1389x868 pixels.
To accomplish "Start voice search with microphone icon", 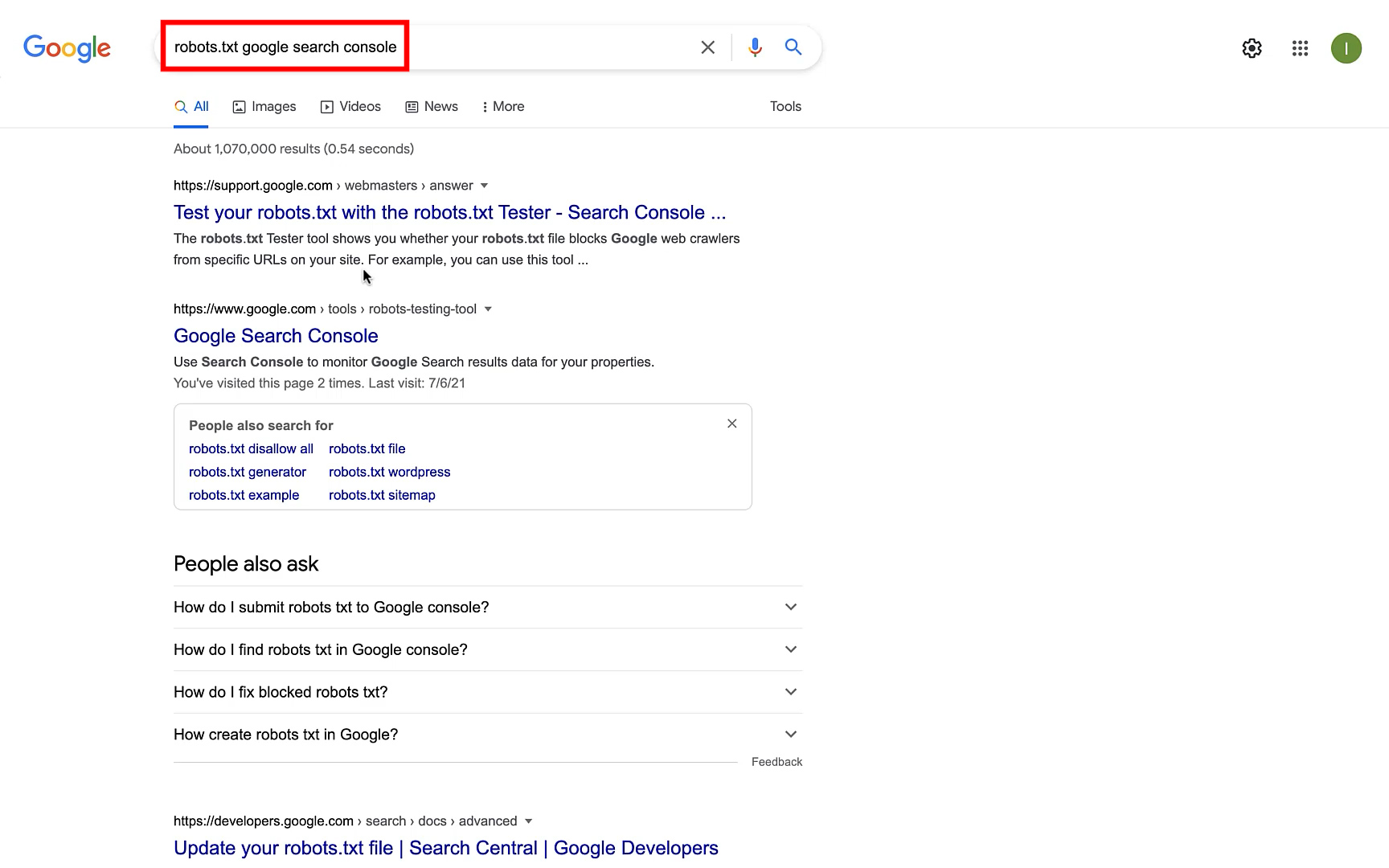I will click(754, 47).
